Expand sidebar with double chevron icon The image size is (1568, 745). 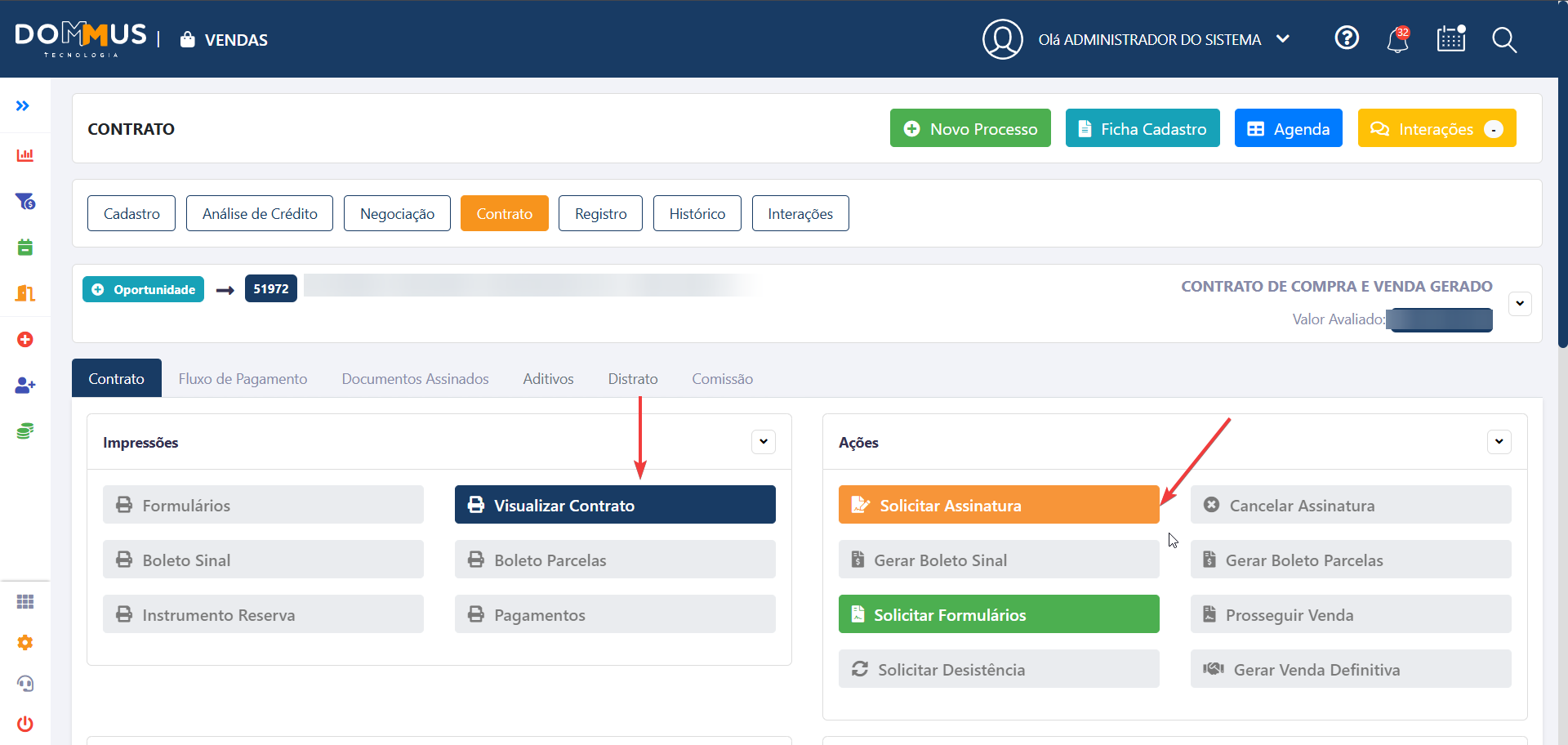[23, 105]
